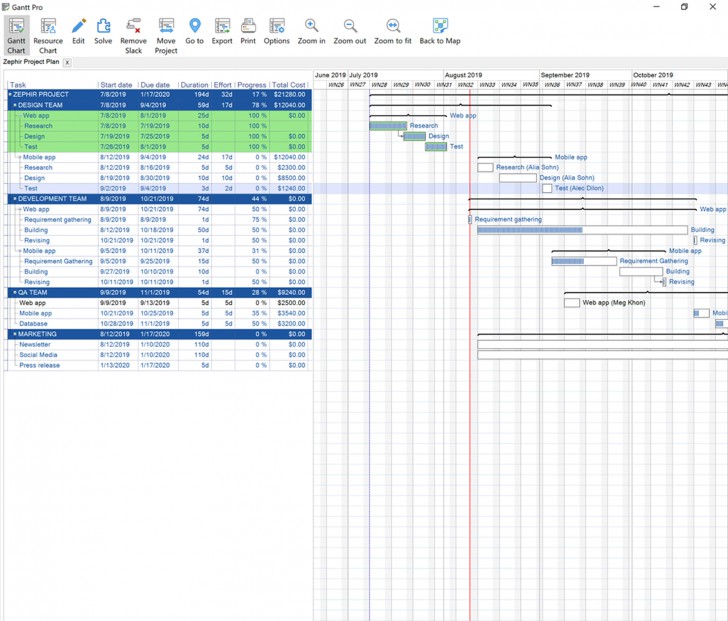Collapse the QA TEAM group

(15, 293)
